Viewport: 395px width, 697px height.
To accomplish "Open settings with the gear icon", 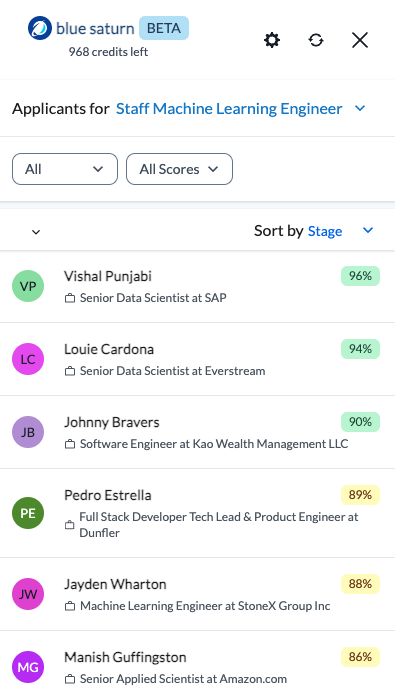I will coord(272,40).
